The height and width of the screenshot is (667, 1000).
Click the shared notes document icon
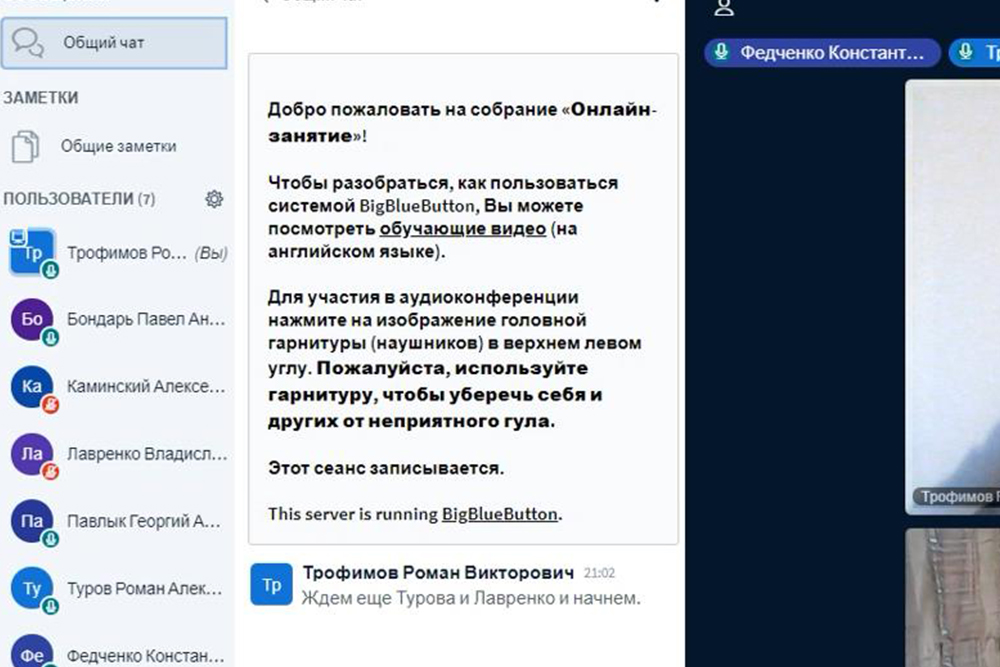pyautogui.click(x=25, y=146)
